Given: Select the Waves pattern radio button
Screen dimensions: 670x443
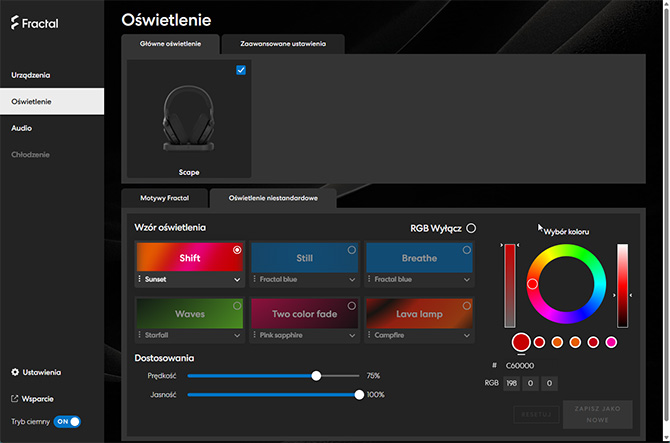Looking at the screenshot, I should pyautogui.click(x=237, y=306).
